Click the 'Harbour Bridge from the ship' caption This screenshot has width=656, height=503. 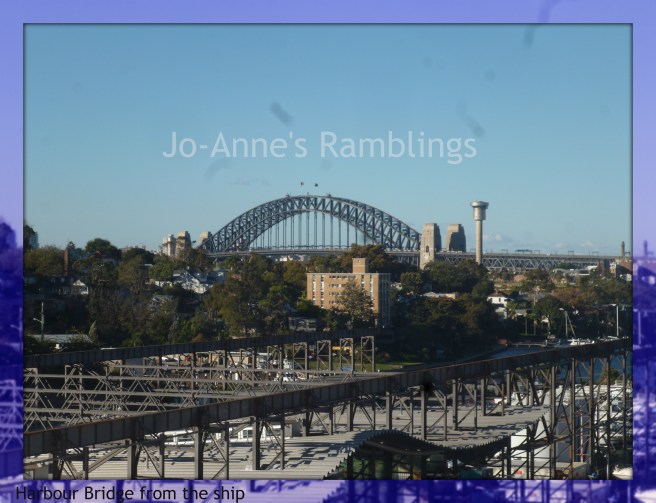130,493
